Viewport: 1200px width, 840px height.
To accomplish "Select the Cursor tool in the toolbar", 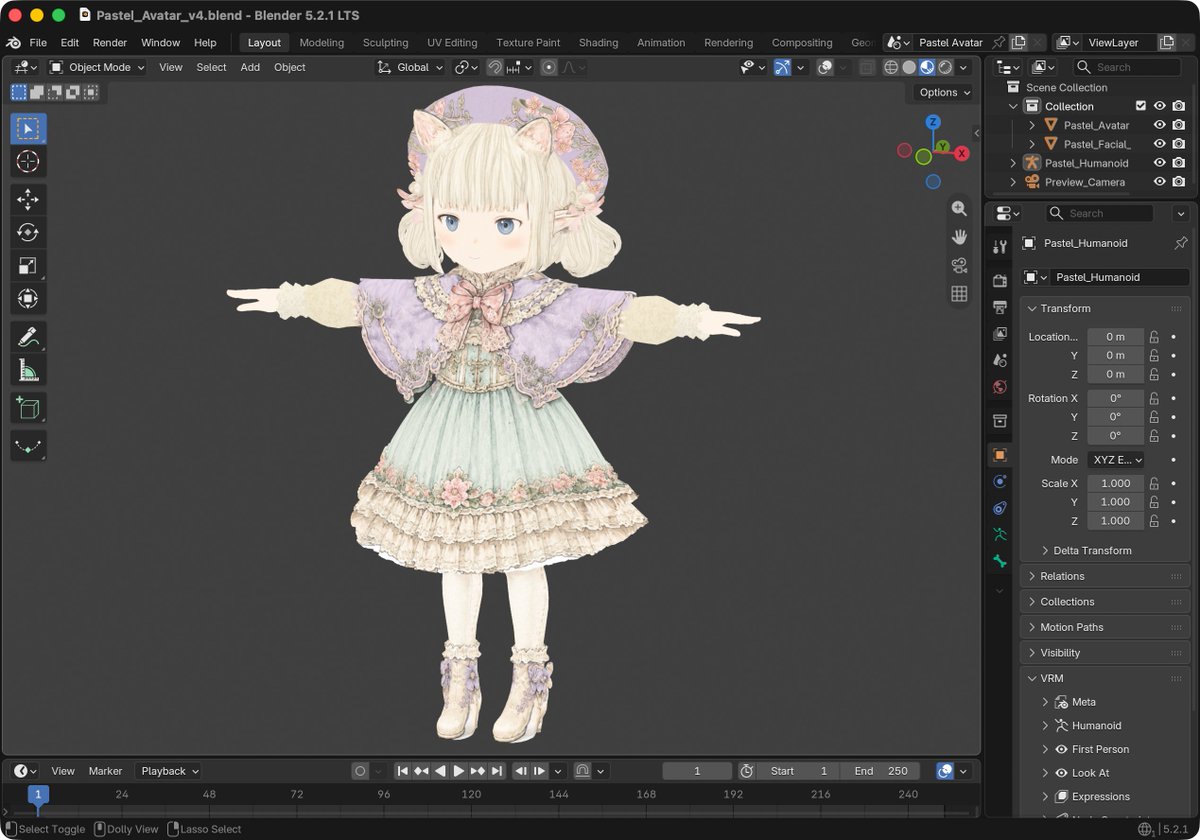I will 28,162.
